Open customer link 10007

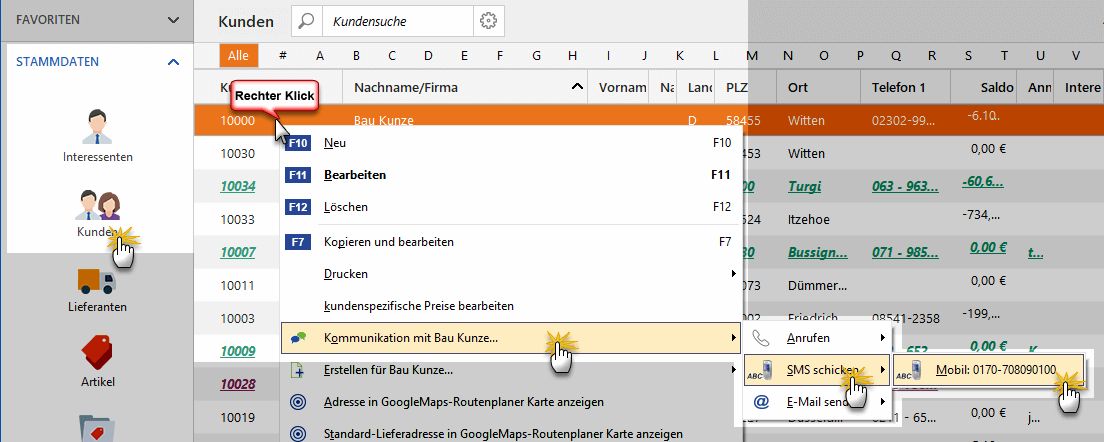tap(237, 252)
